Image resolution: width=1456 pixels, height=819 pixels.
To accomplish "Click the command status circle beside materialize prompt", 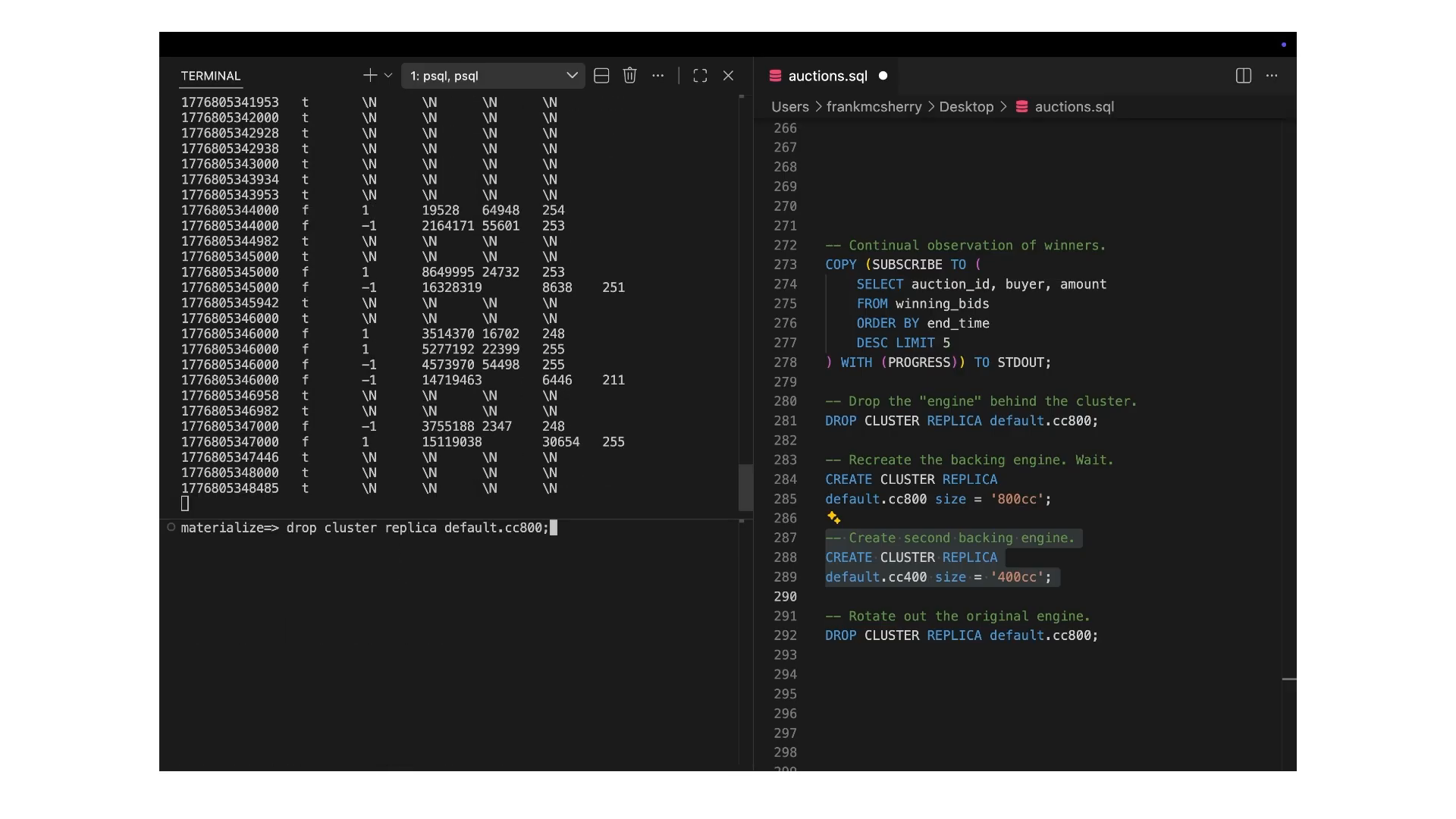I will point(171,527).
